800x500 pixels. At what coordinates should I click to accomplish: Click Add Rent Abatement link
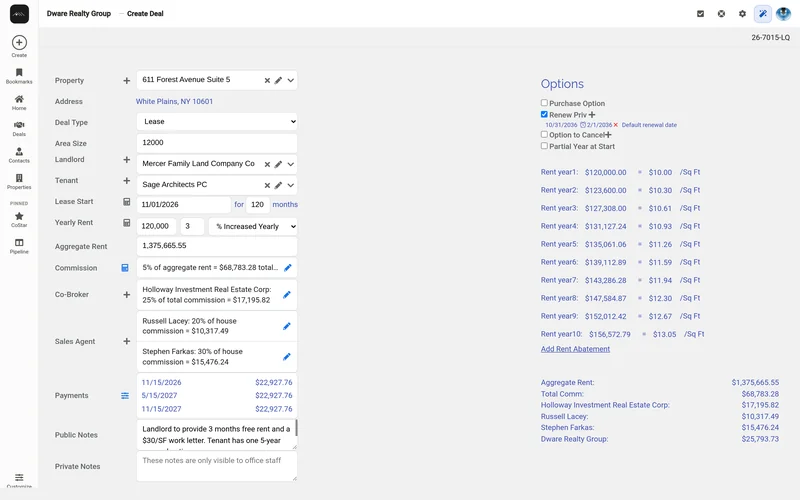tap(575, 349)
